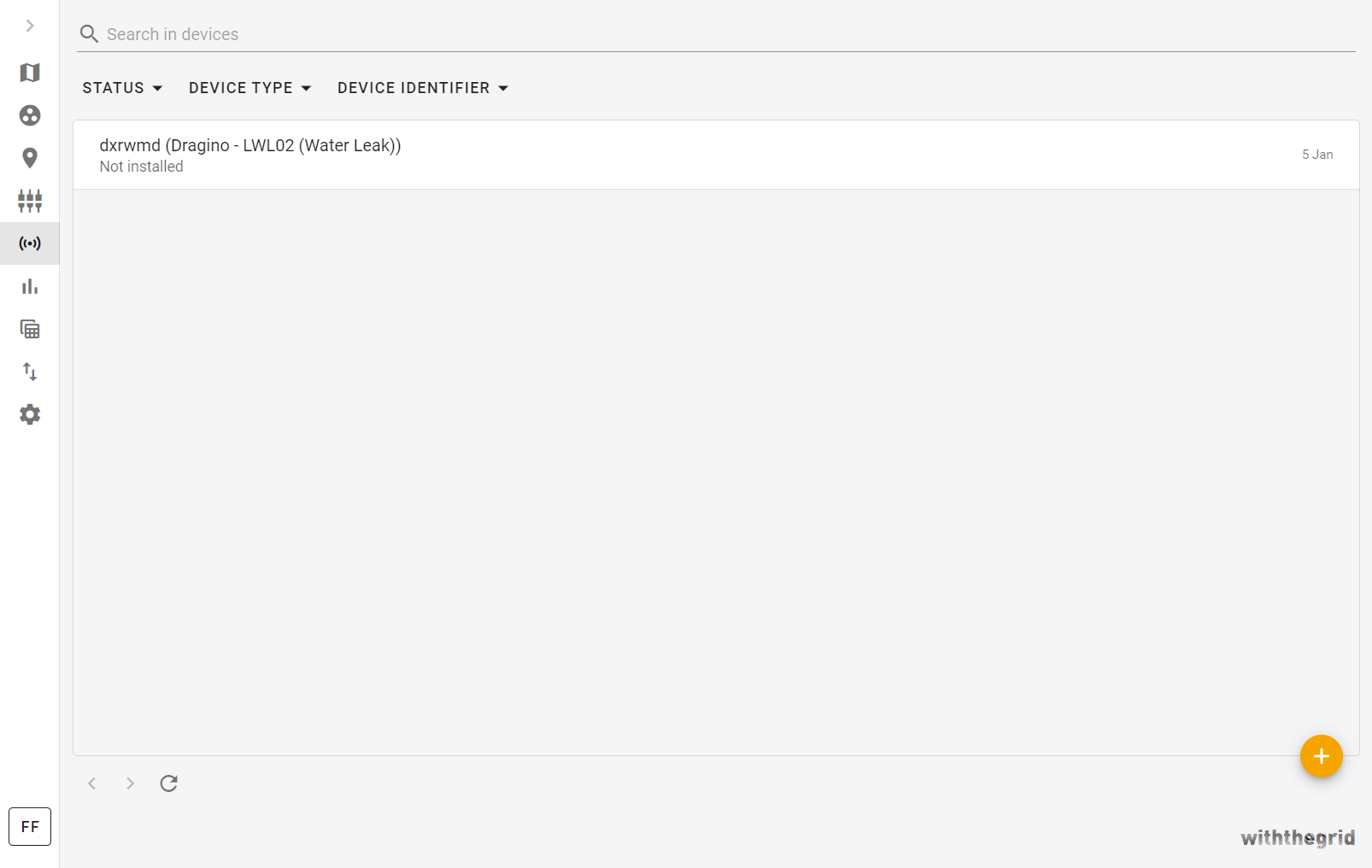
Task: Click the orange add device plus button
Action: click(1321, 756)
